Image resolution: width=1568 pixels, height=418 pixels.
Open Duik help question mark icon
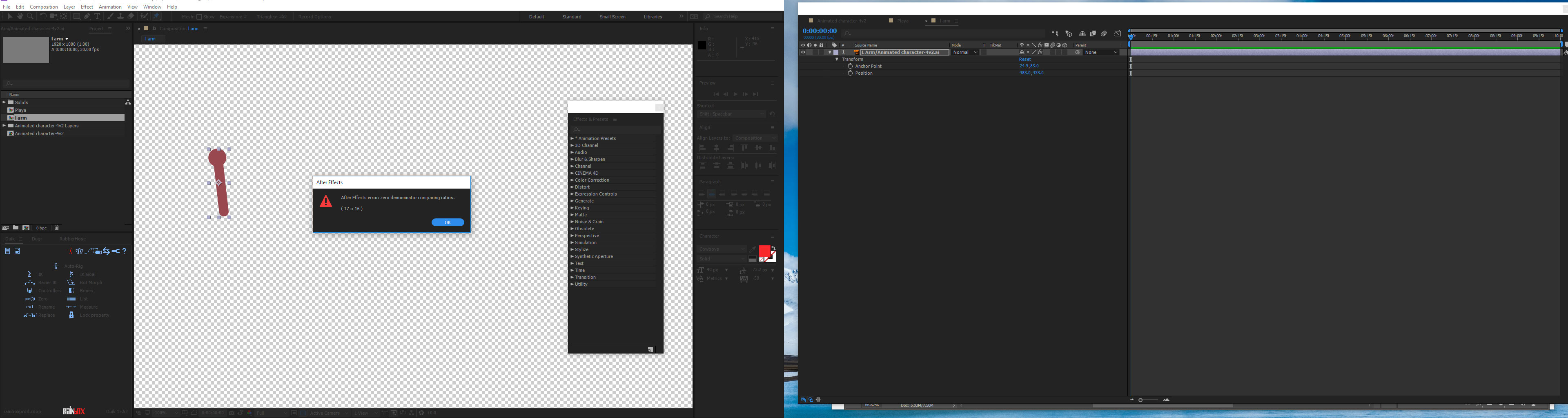pyautogui.click(x=125, y=251)
